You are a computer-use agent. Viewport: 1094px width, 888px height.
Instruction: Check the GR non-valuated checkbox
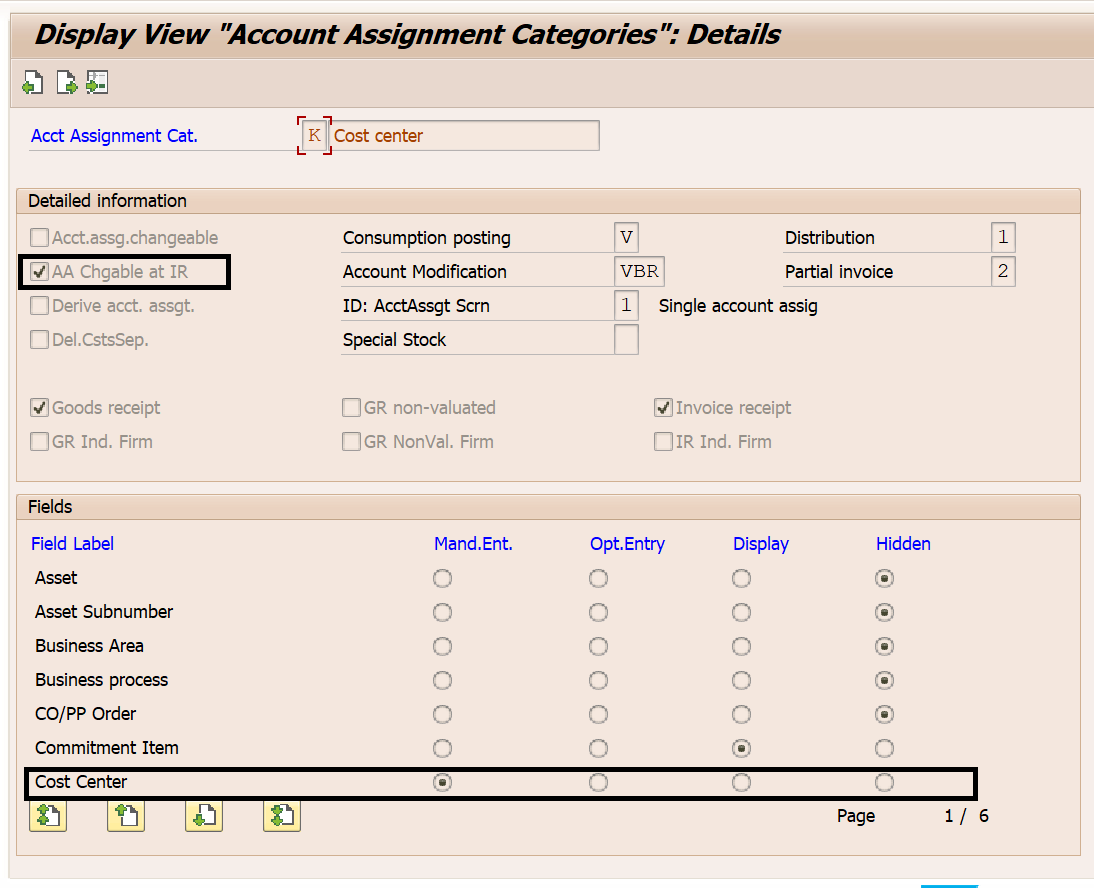point(352,408)
